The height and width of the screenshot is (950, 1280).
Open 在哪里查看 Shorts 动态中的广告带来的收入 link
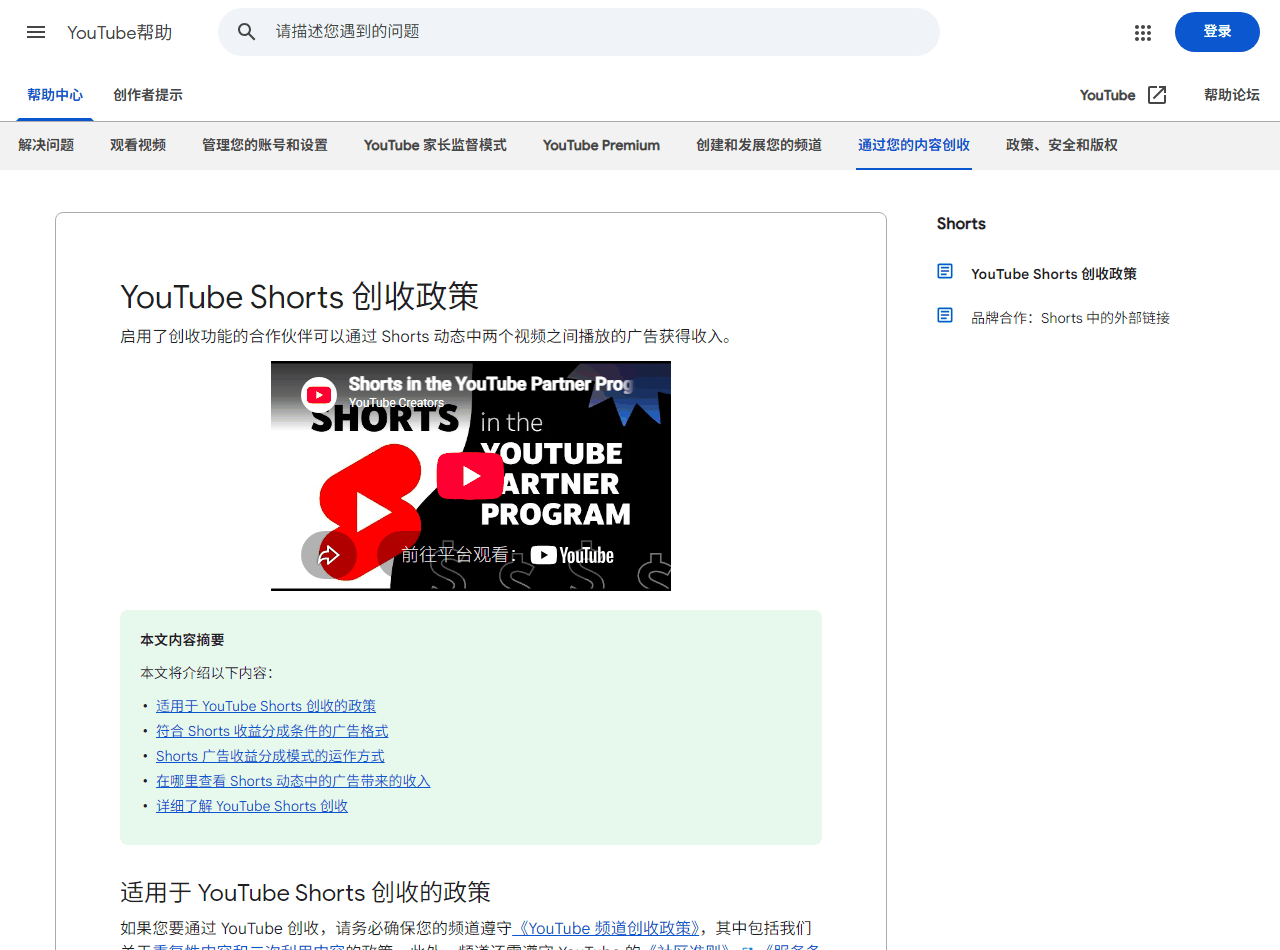[x=293, y=781]
